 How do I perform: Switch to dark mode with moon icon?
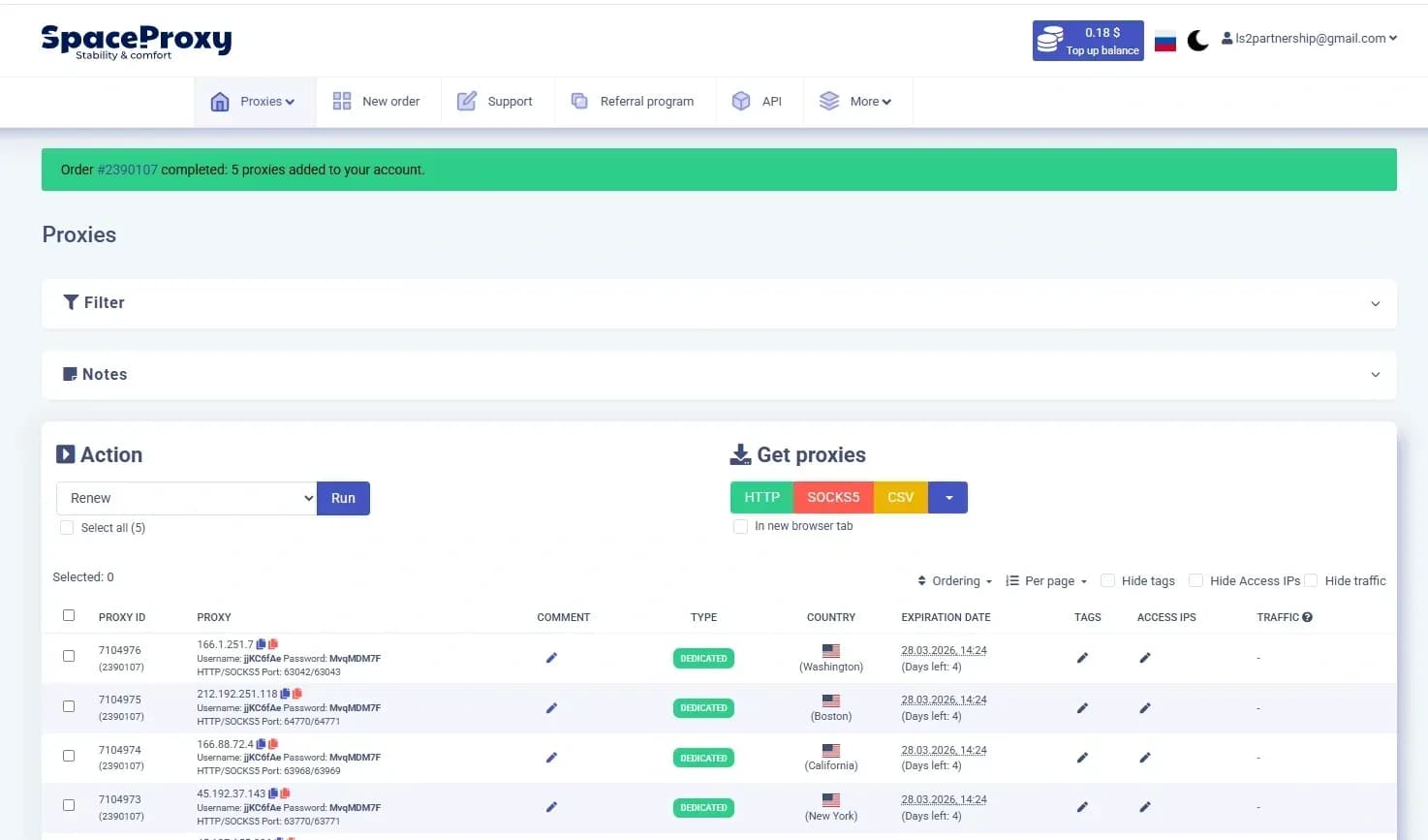click(1197, 40)
